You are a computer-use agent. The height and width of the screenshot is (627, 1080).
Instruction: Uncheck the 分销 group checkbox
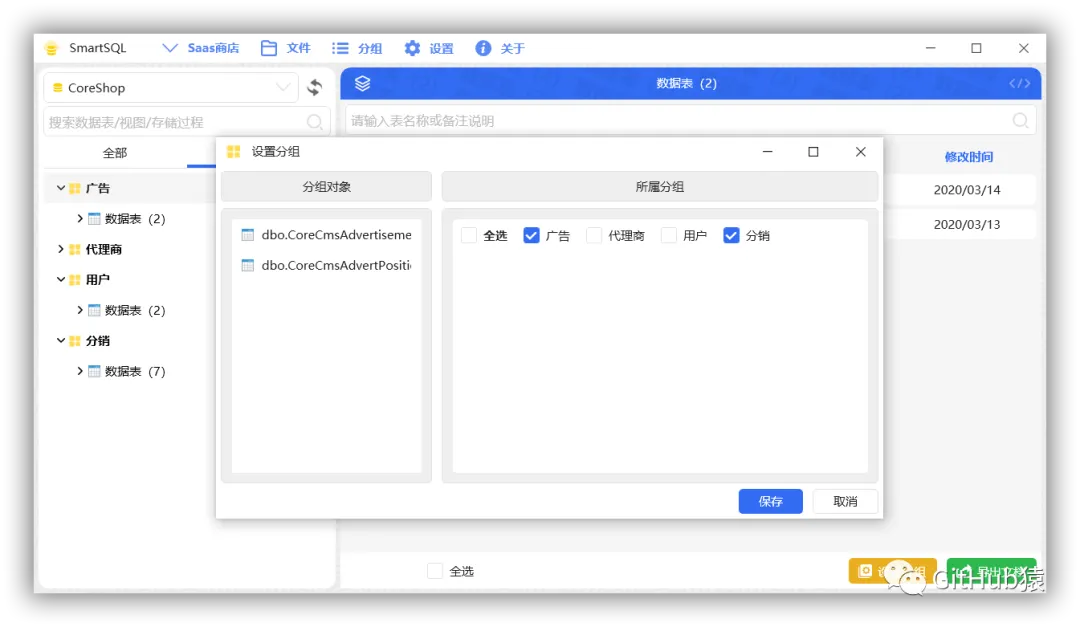tap(731, 235)
